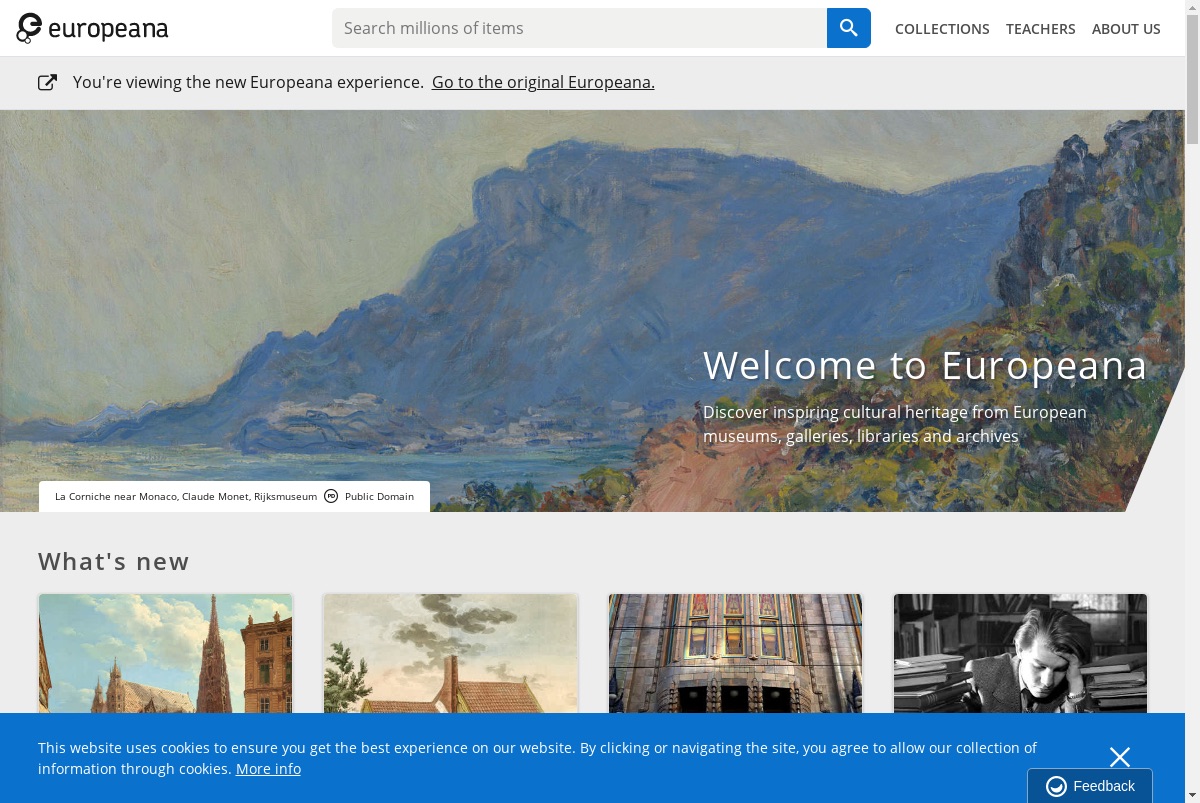The image size is (1200, 803).
Task: Click the external link icon beside the notice
Action: point(47,82)
